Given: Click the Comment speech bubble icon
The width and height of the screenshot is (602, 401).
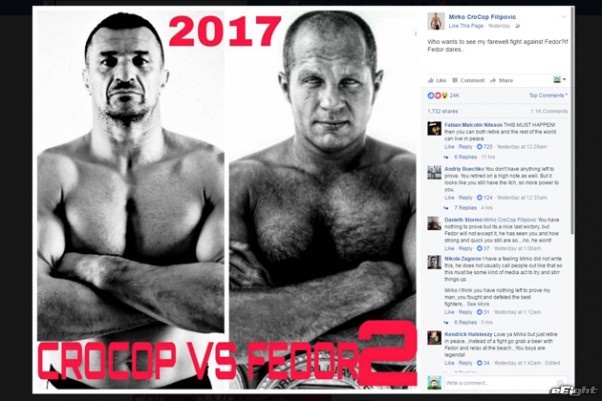Looking at the screenshot, I should 455,80.
